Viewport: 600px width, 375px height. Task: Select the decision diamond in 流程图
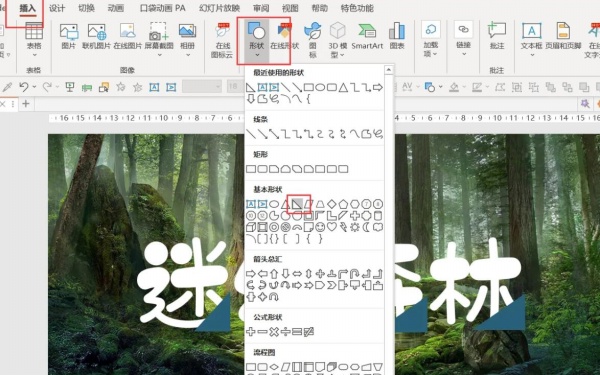coord(274,367)
